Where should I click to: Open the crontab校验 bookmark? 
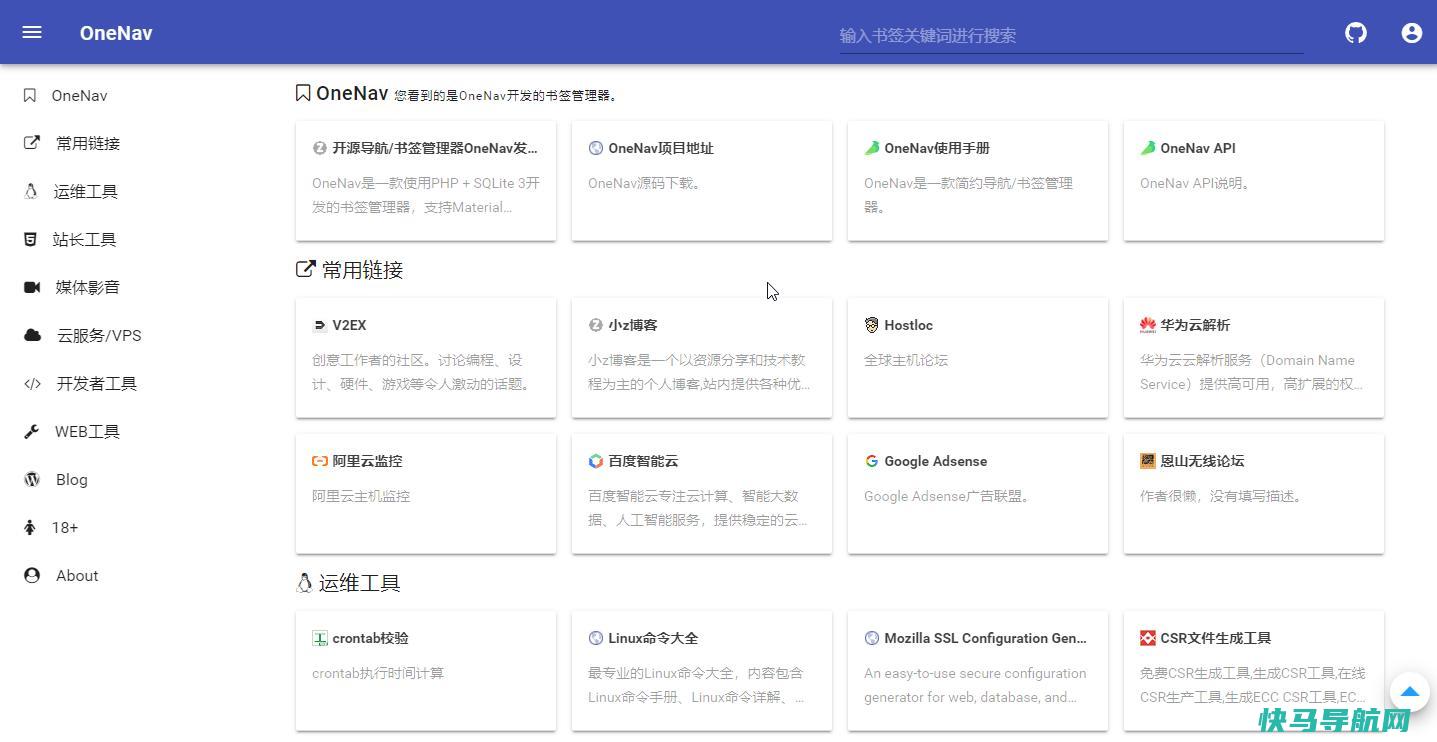tap(426, 671)
